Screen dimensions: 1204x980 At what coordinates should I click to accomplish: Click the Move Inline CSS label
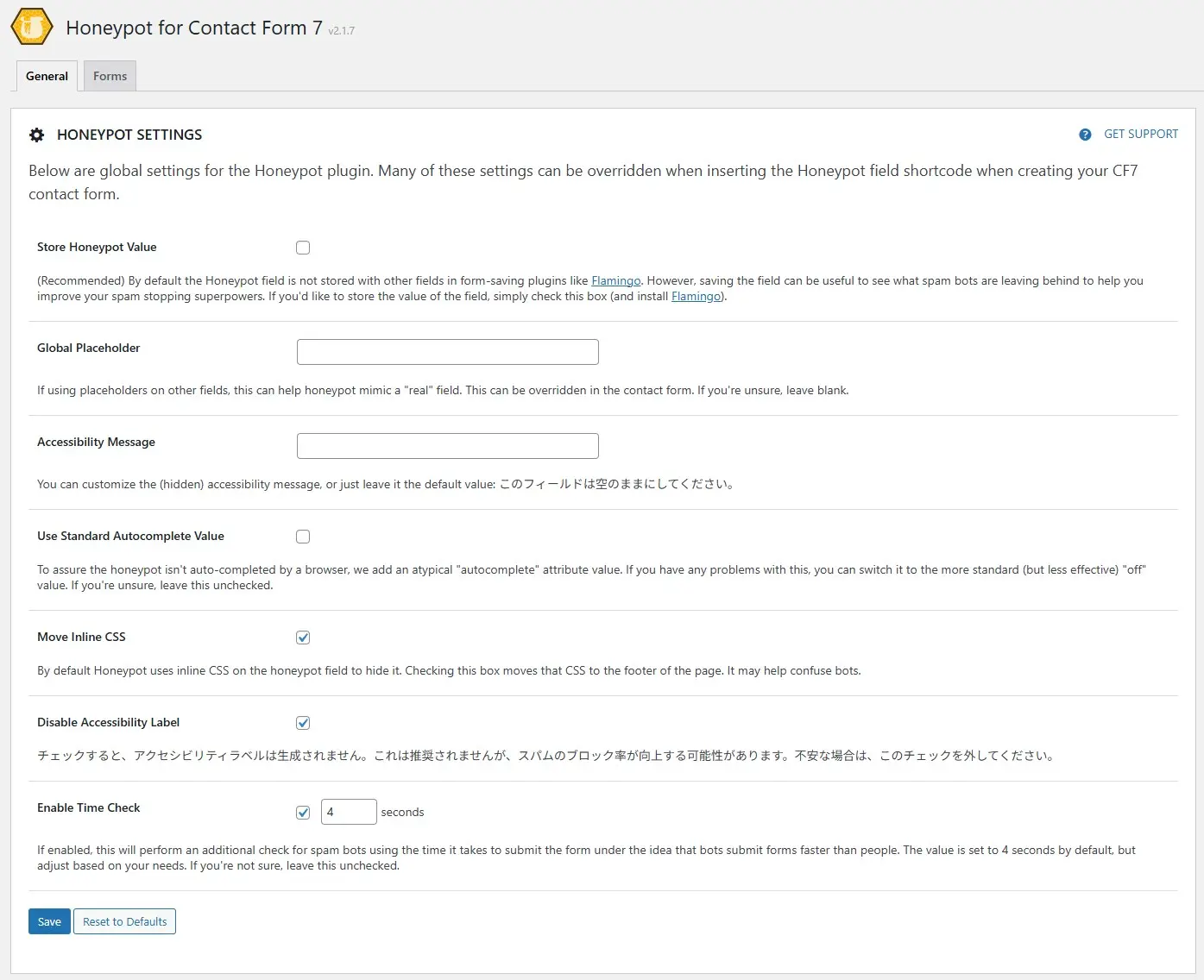81,637
